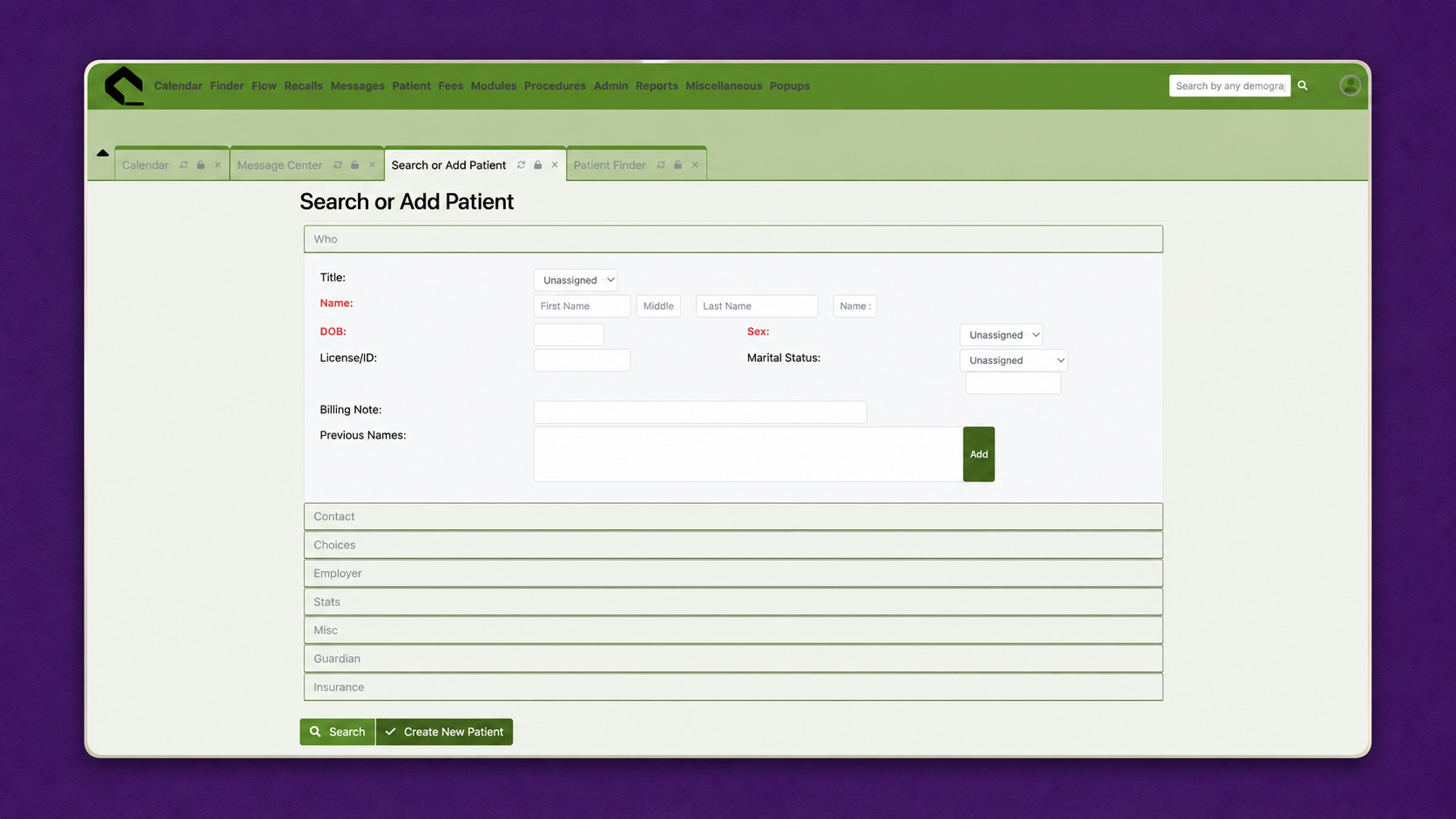The height and width of the screenshot is (819, 1456).
Task: Expand the Choices section
Action: (x=733, y=545)
